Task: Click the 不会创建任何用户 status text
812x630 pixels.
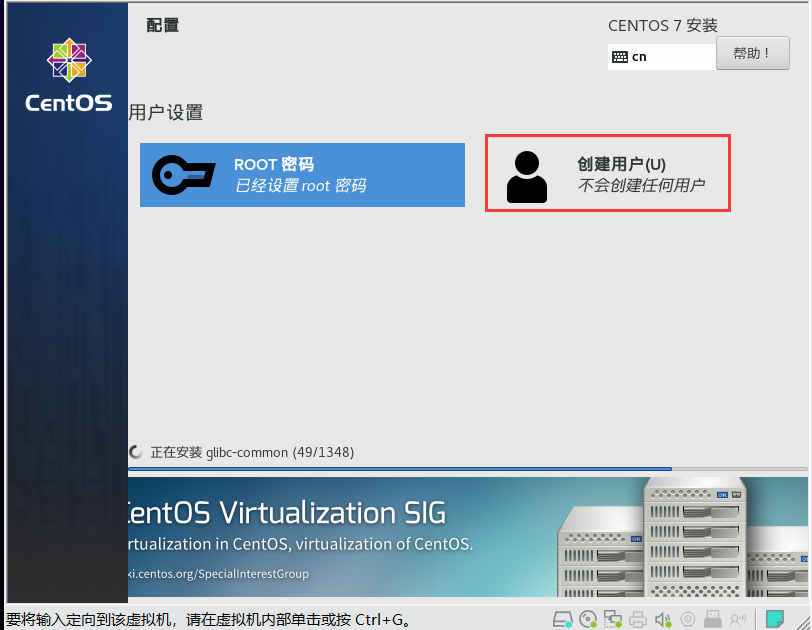Action: click(641, 185)
